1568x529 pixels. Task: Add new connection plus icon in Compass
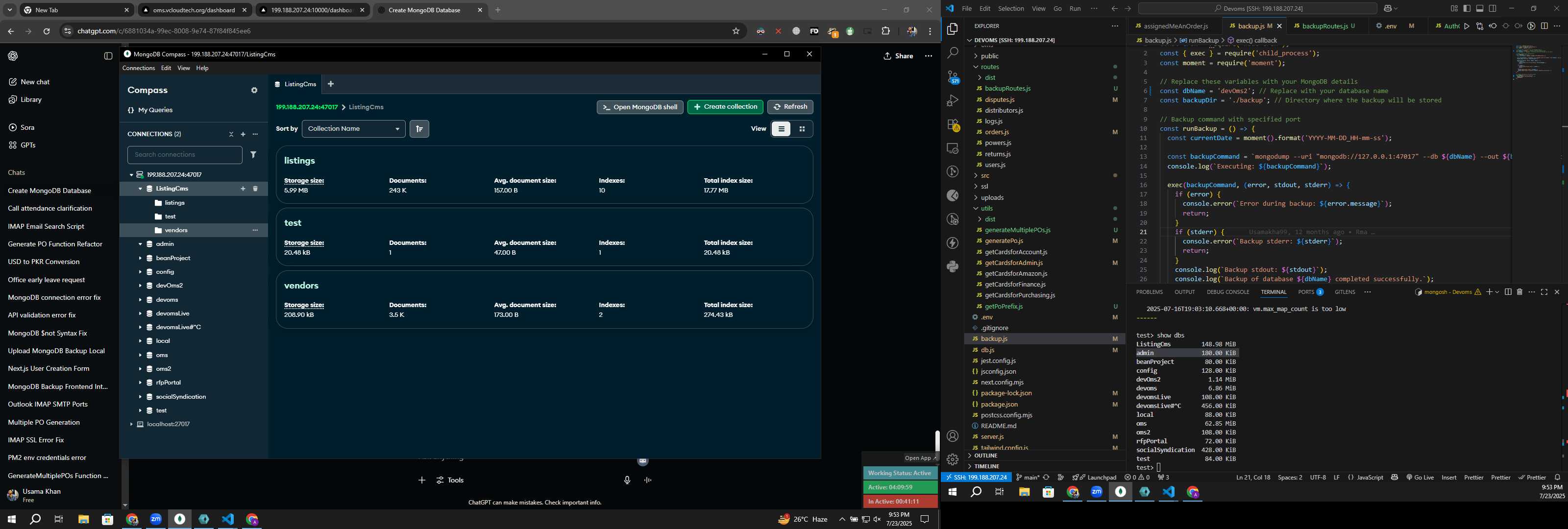click(243, 135)
